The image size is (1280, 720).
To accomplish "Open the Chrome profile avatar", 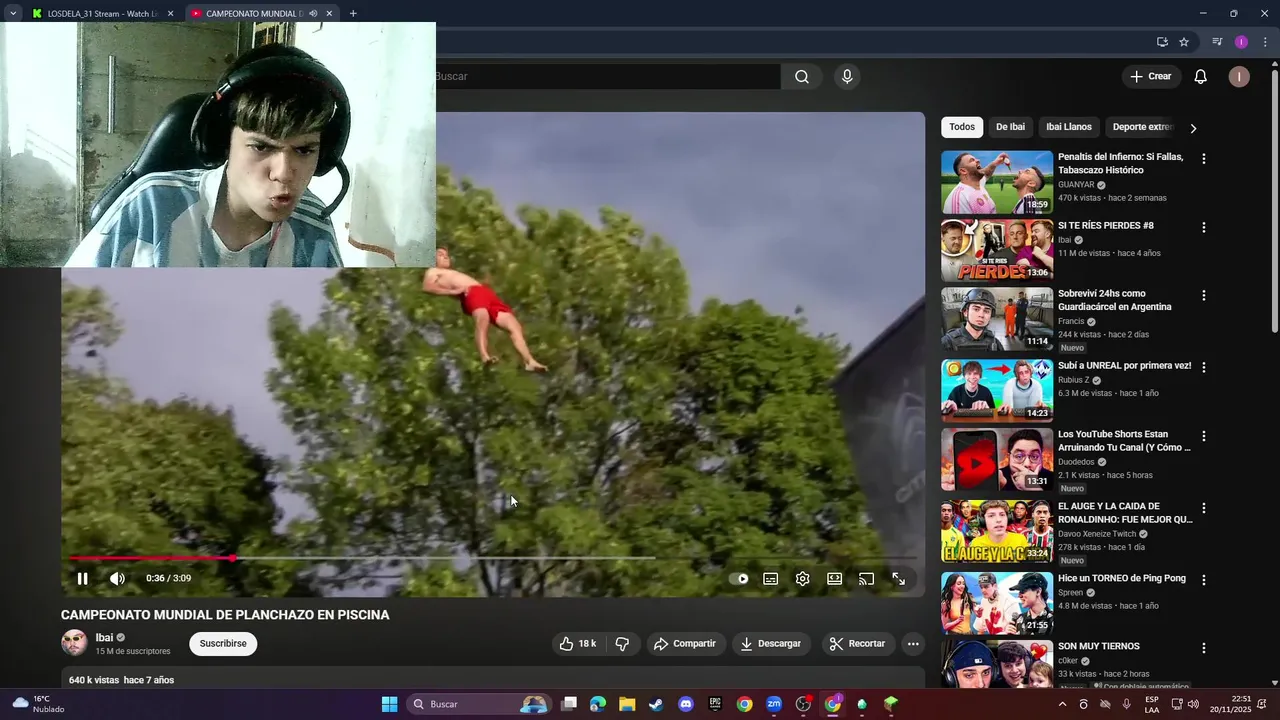I will [1241, 42].
